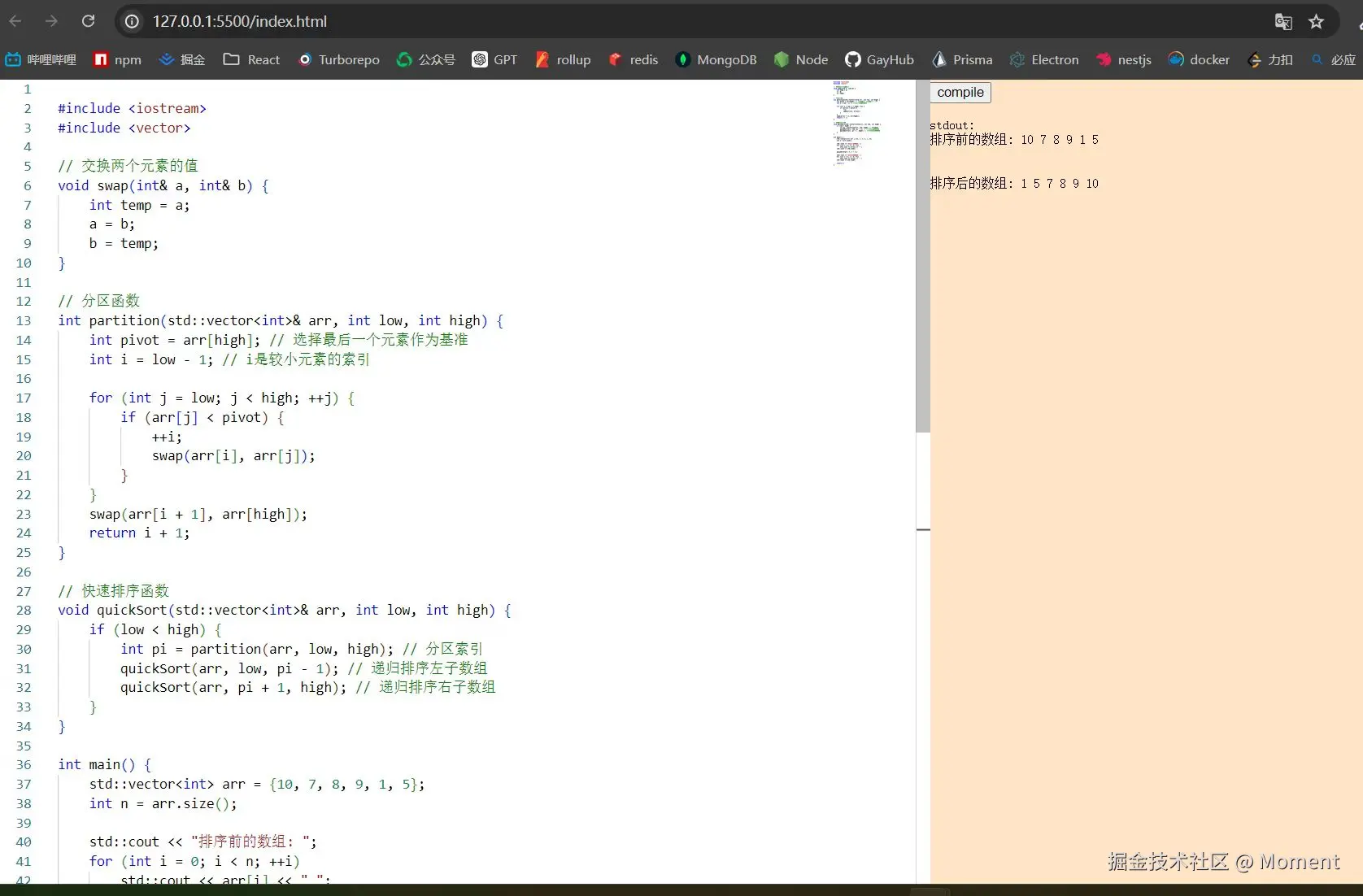This screenshot has width=1363, height=896.
Task: Click the editor's vertical scrollbar thumb
Action: click(923, 256)
